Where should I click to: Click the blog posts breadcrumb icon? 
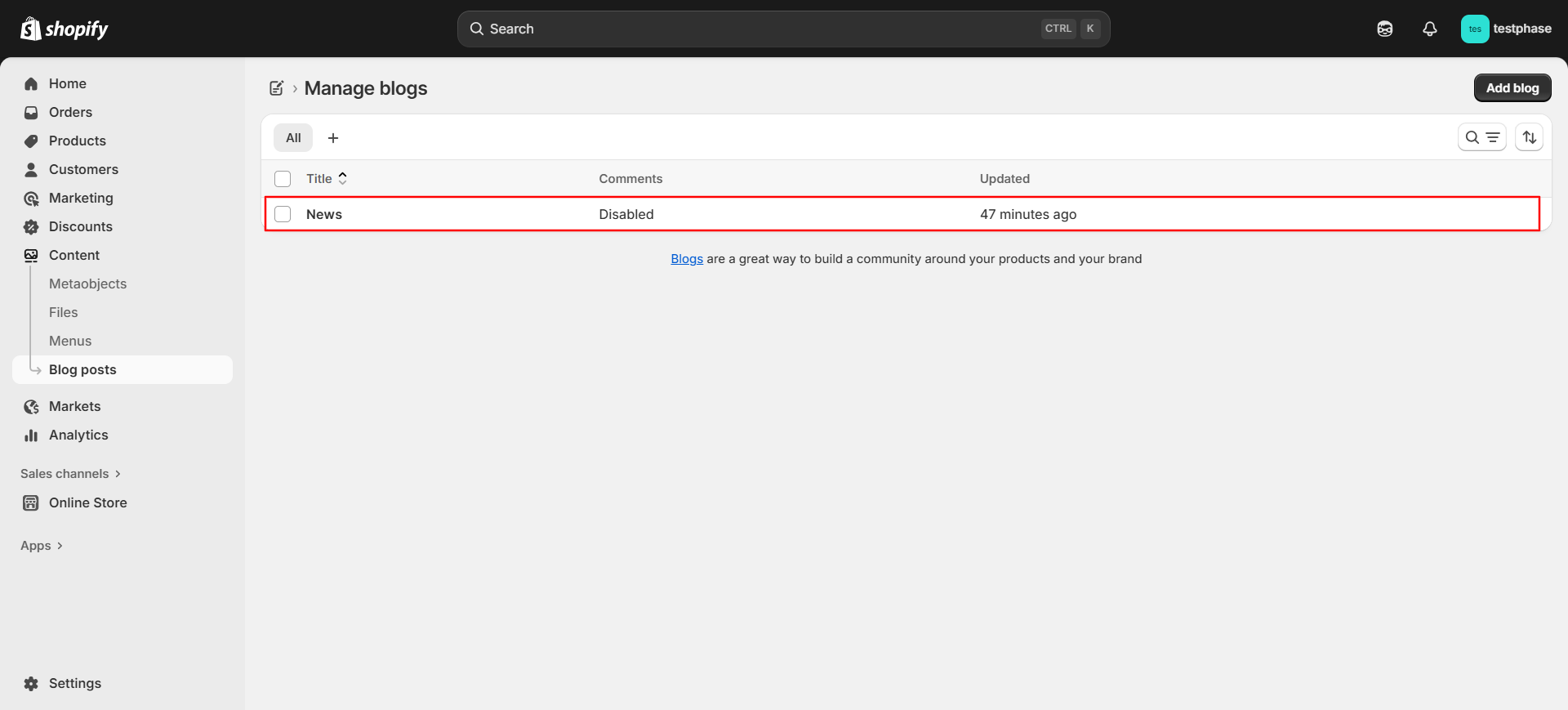pyautogui.click(x=277, y=88)
